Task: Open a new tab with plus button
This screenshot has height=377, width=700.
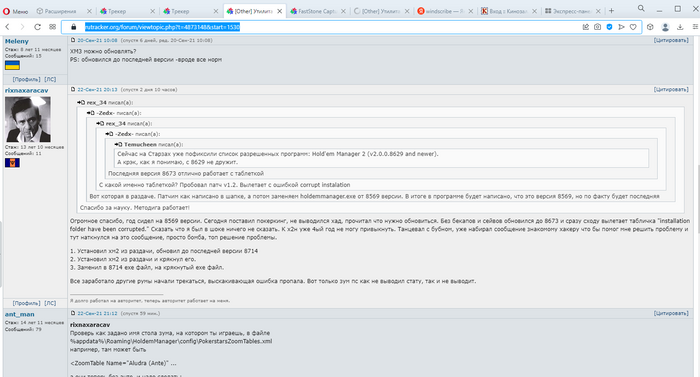Action: (x=612, y=11)
